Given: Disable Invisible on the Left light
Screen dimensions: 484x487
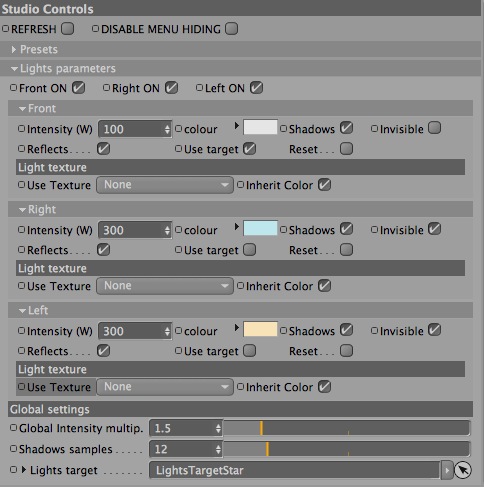Looking at the screenshot, I should click(x=434, y=330).
